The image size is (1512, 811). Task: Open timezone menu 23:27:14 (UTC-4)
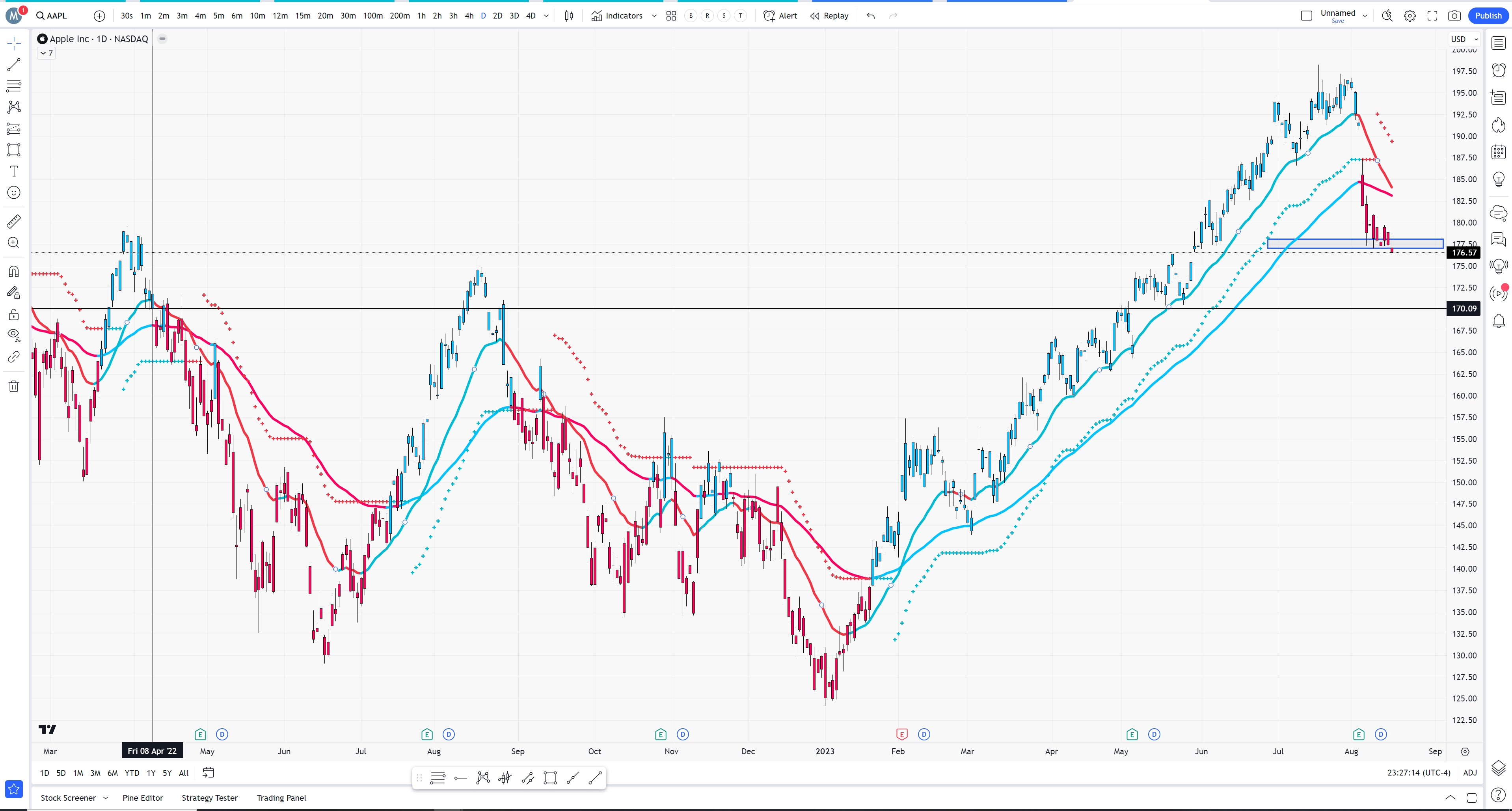1419,772
